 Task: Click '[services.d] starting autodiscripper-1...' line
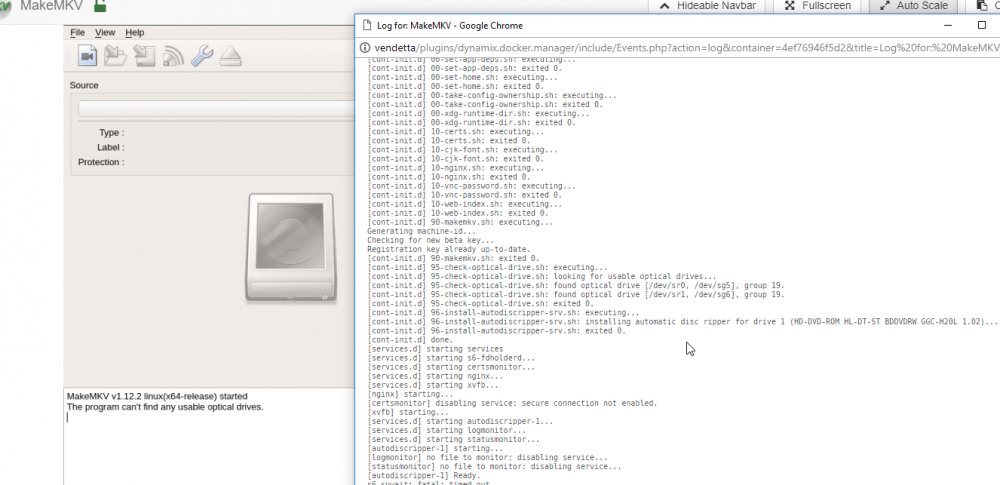point(460,421)
